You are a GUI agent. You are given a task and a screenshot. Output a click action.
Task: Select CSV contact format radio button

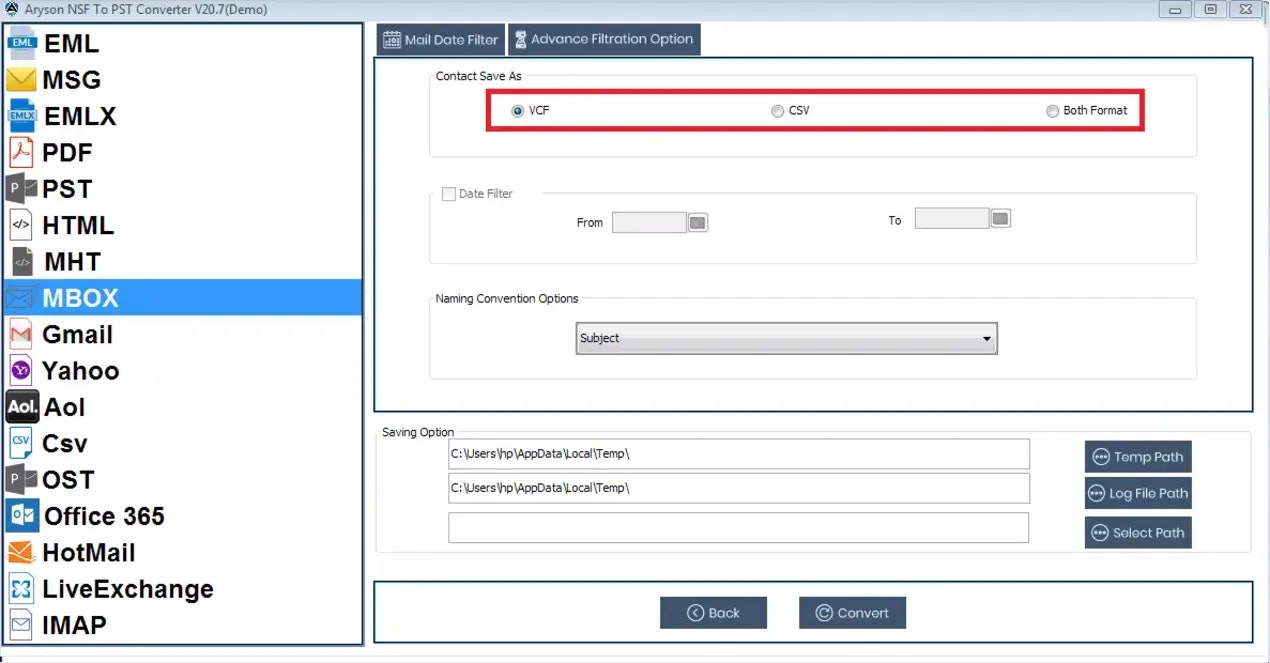point(777,111)
